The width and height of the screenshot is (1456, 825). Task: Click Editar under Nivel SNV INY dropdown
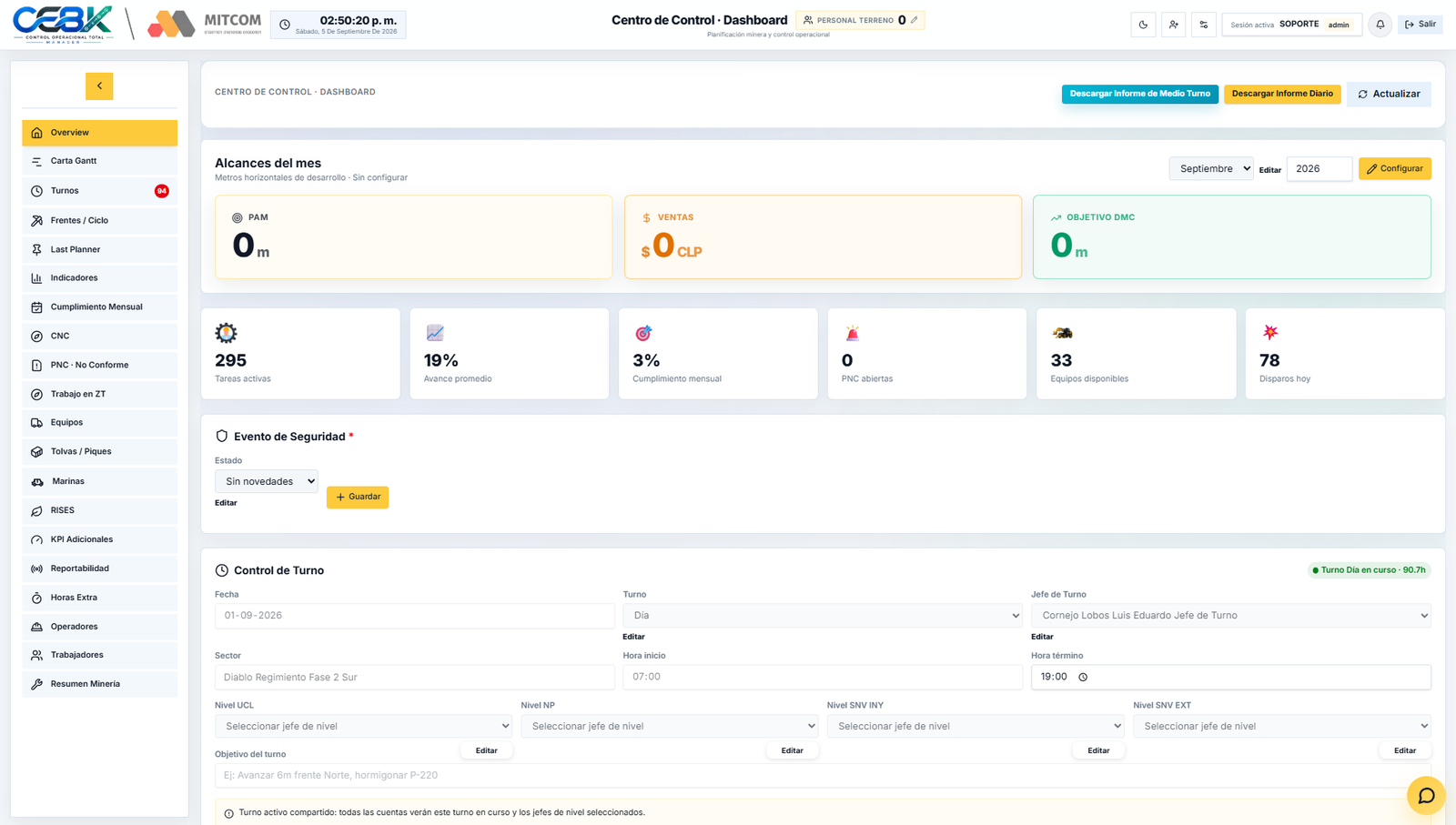point(1098,750)
